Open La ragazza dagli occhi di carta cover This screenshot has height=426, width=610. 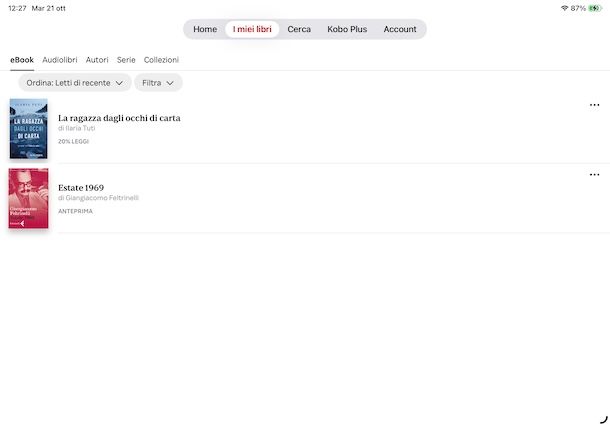click(x=28, y=129)
